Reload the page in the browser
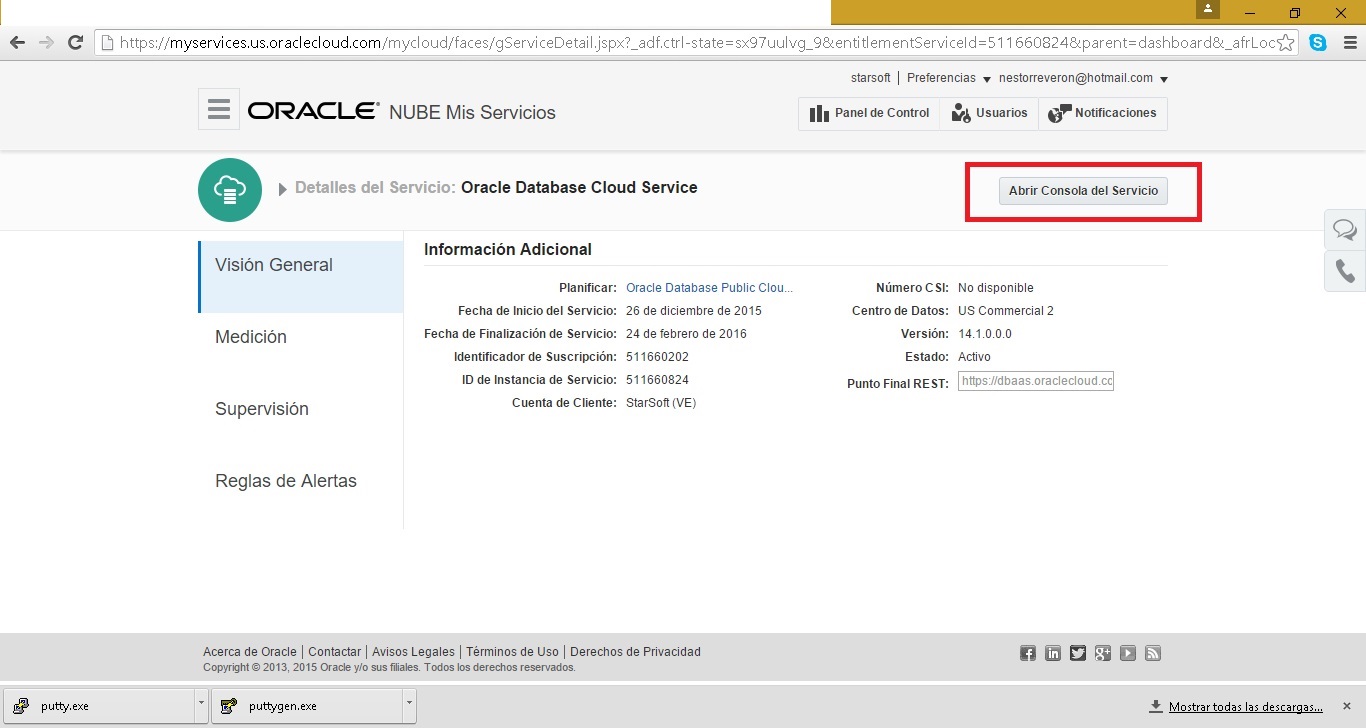1366x728 pixels. [74, 43]
